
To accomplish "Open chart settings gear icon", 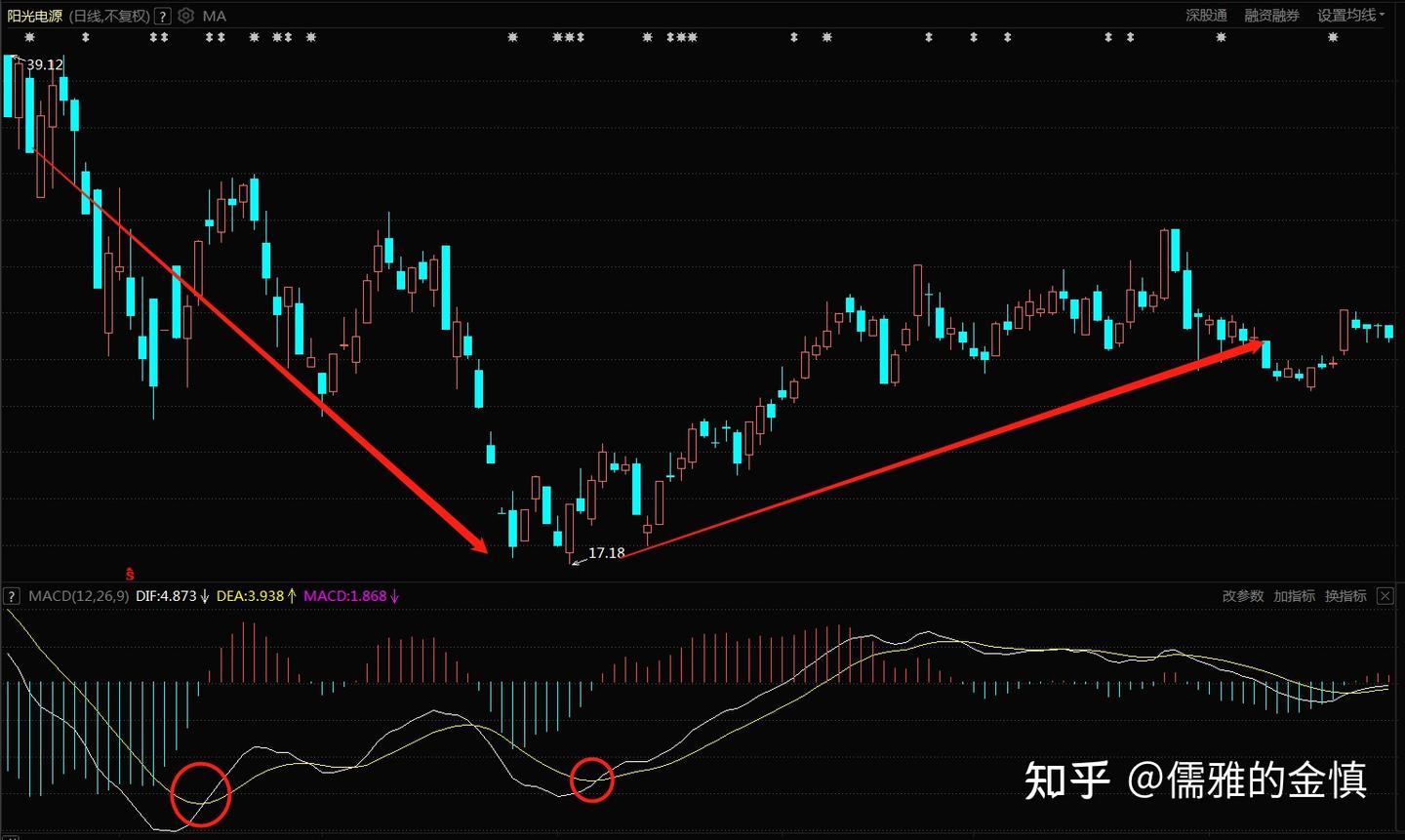I will (x=186, y=16).
